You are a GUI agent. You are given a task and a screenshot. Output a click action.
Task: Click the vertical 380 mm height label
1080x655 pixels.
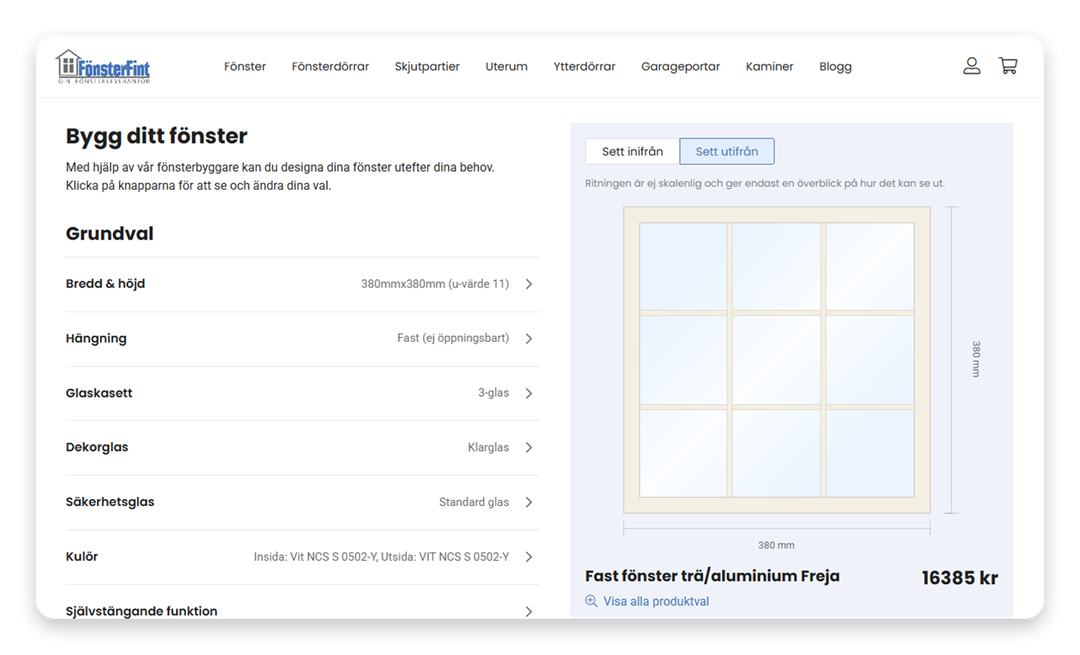pyautogui.click(x=976, y=359)
